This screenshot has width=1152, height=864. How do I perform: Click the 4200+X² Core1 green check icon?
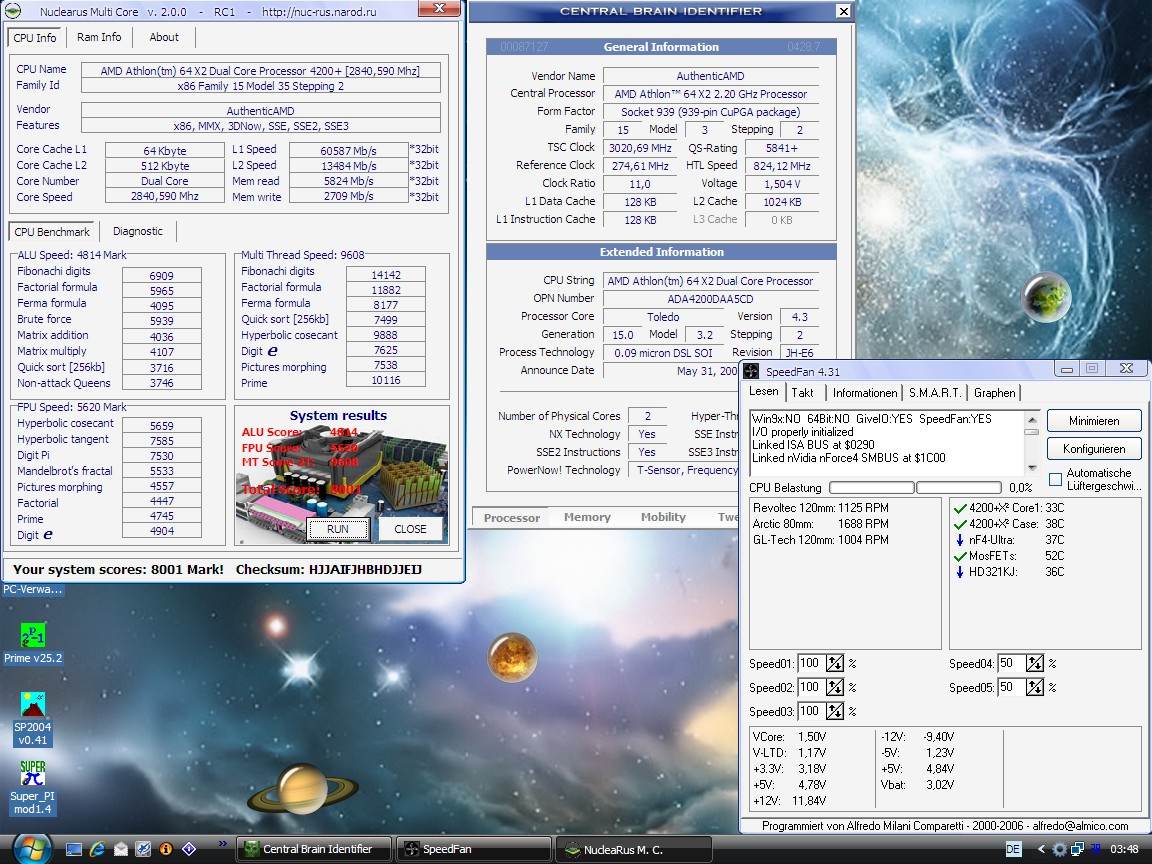960,508
